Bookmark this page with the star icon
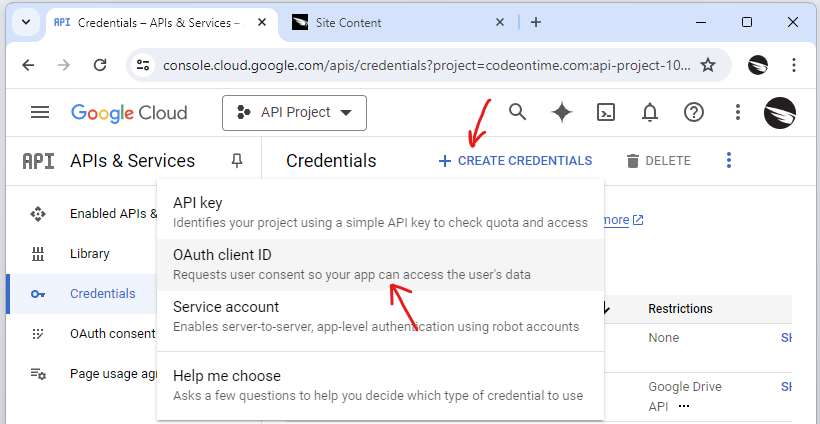 708,65
